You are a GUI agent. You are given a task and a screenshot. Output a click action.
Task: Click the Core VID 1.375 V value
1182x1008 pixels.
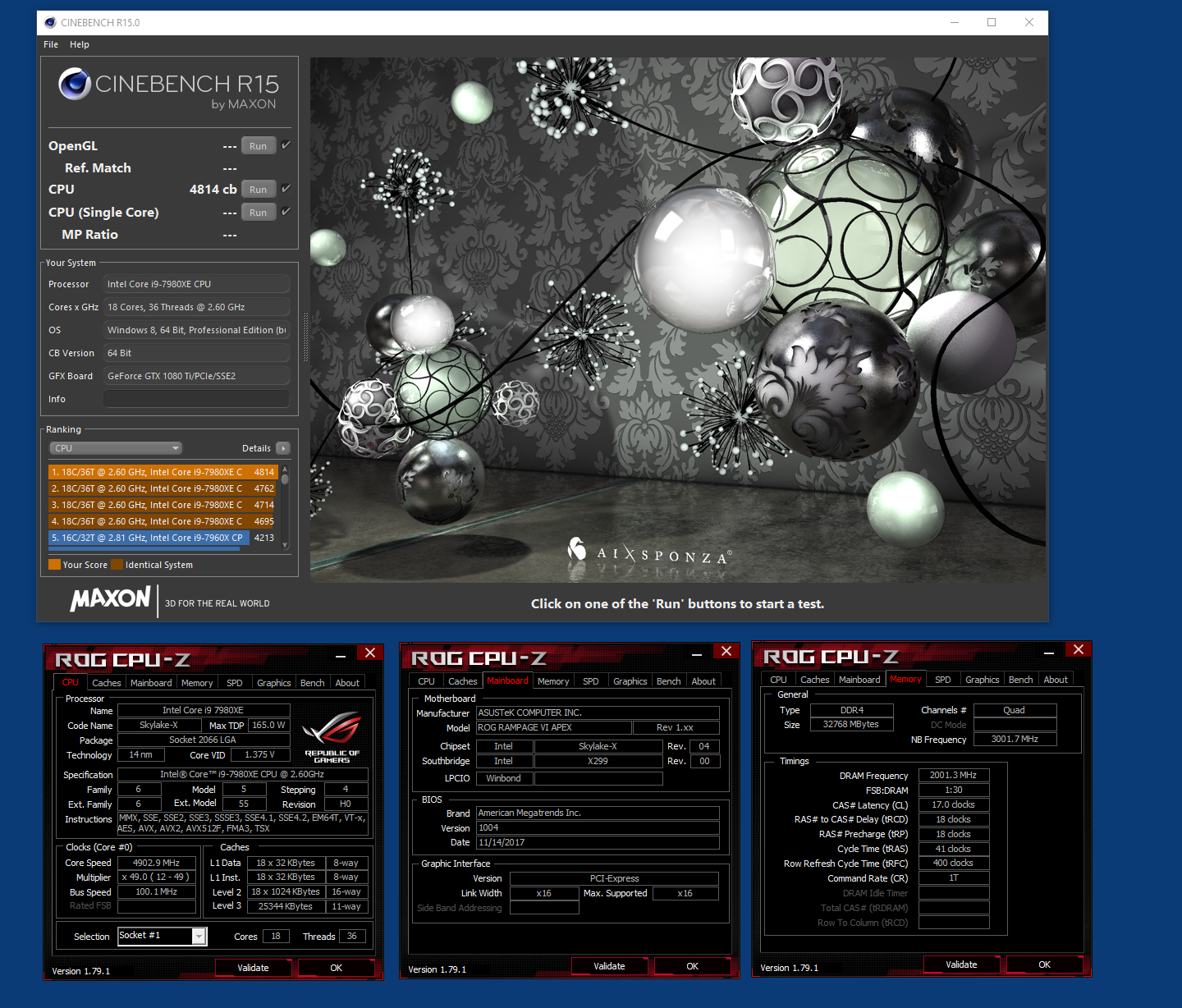click(260, 754)
